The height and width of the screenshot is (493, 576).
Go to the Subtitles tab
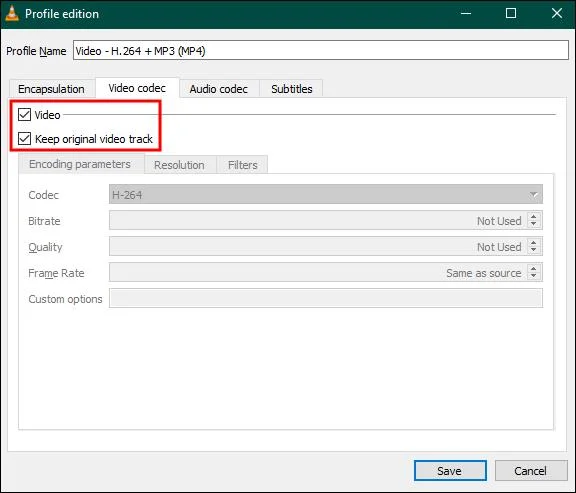(292, 89)
